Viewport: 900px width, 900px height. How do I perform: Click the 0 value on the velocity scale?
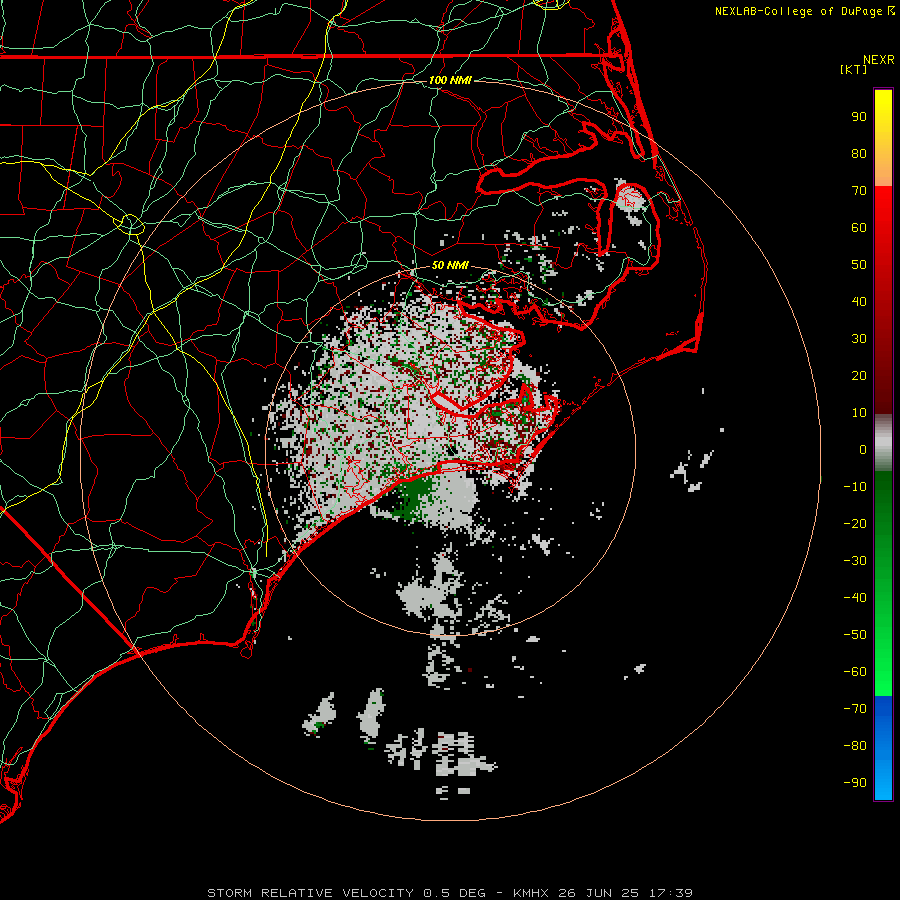[x=863, y=450]
